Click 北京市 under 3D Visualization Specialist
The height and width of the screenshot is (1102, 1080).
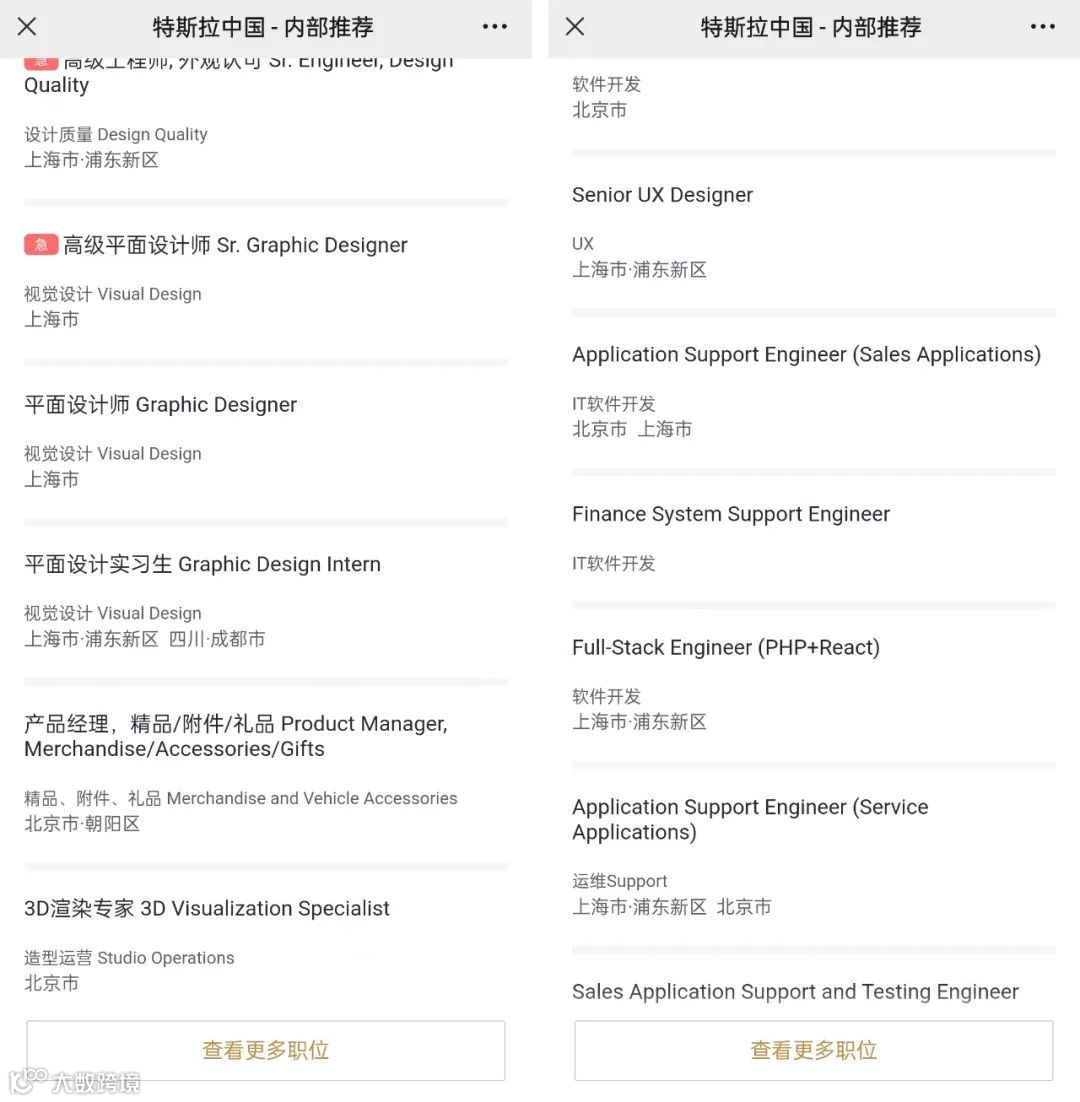tap(51, 983)
